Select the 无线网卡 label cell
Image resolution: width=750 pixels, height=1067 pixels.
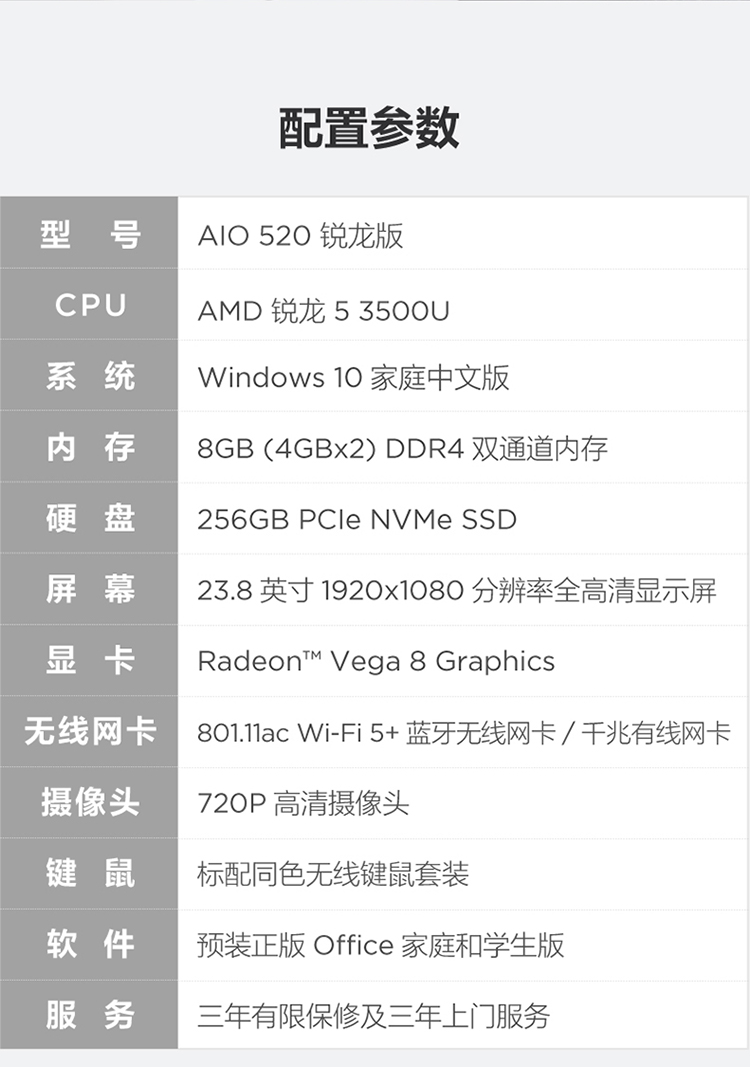[x=89, y=731]
